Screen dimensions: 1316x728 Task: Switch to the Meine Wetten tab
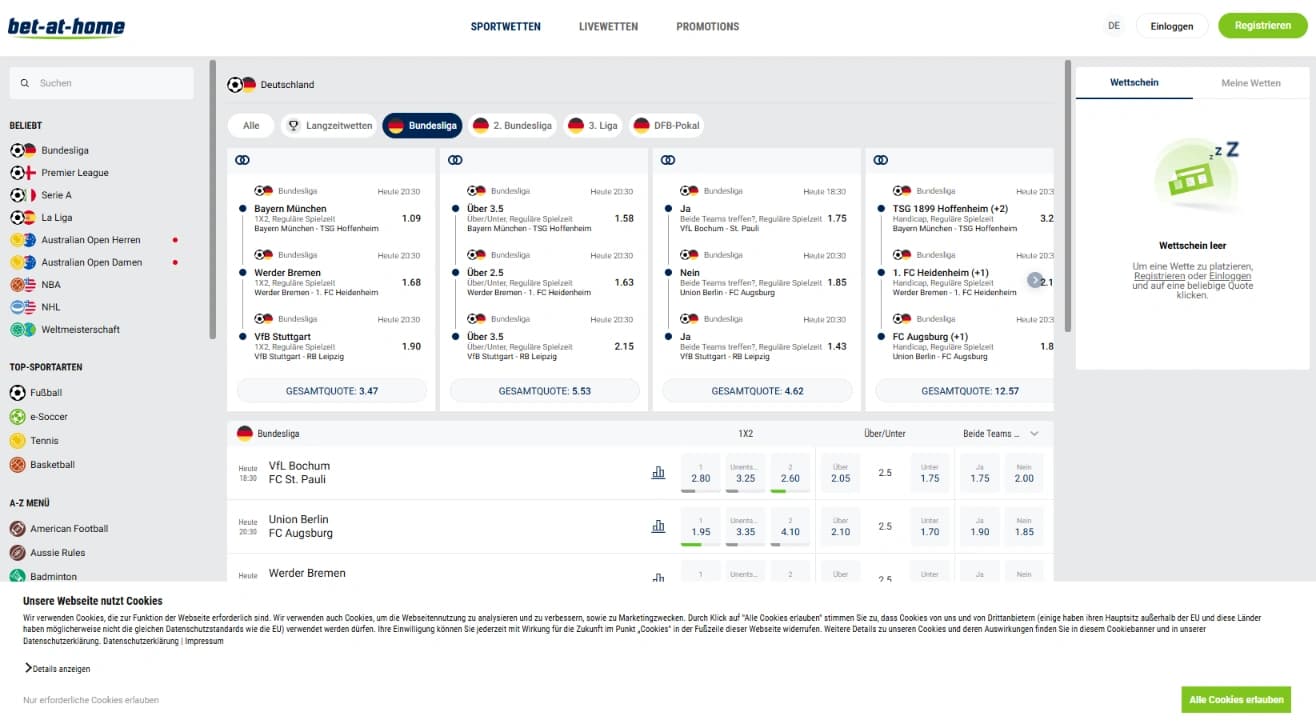coord(1250,83)
